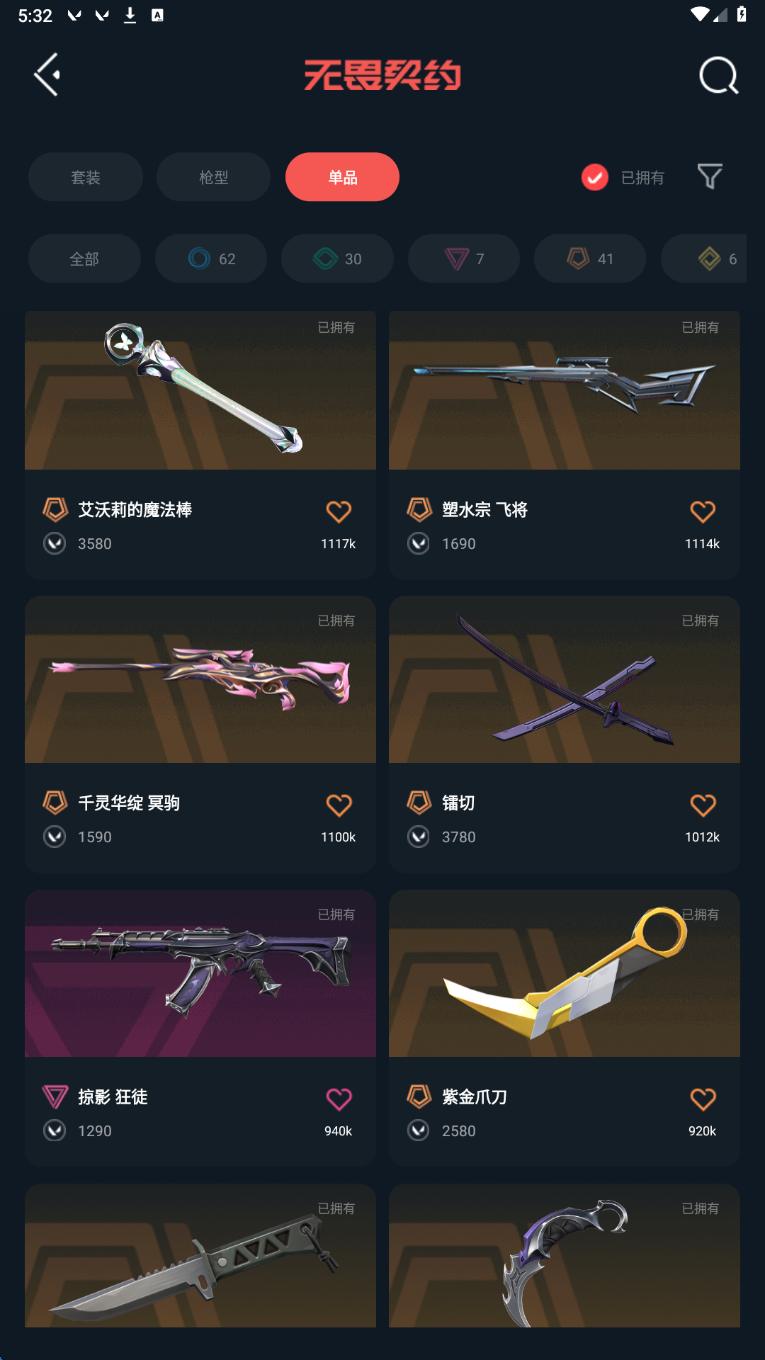Like 紫金爪刀 via heart icon
This screenshot has width=765, height=1360.
pos(703,1099)
